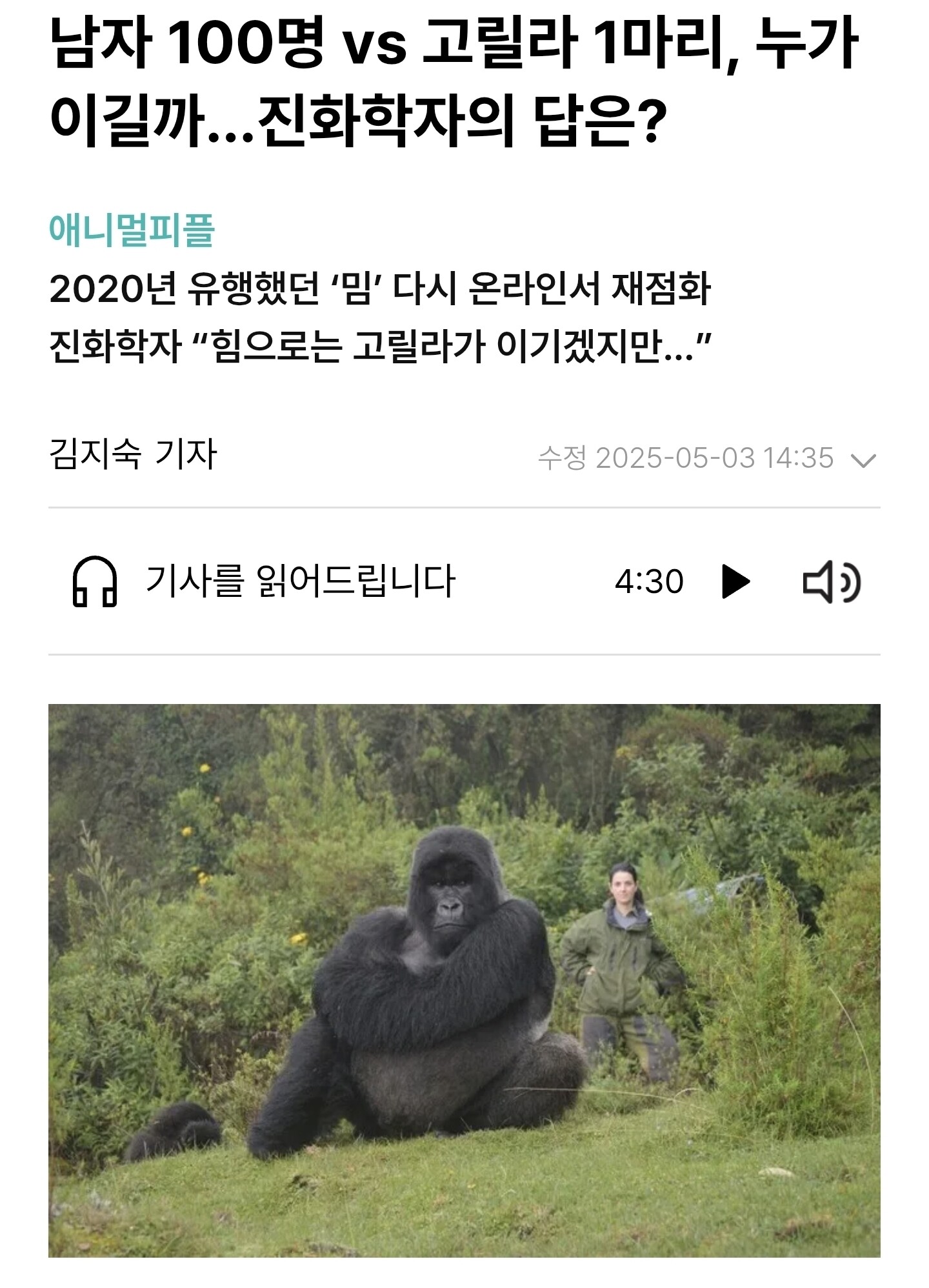Image resolution: width=929 pixels, height=1288 pixels.
Task: Tap the headphones listen icon
Action: tap(94, 581)
